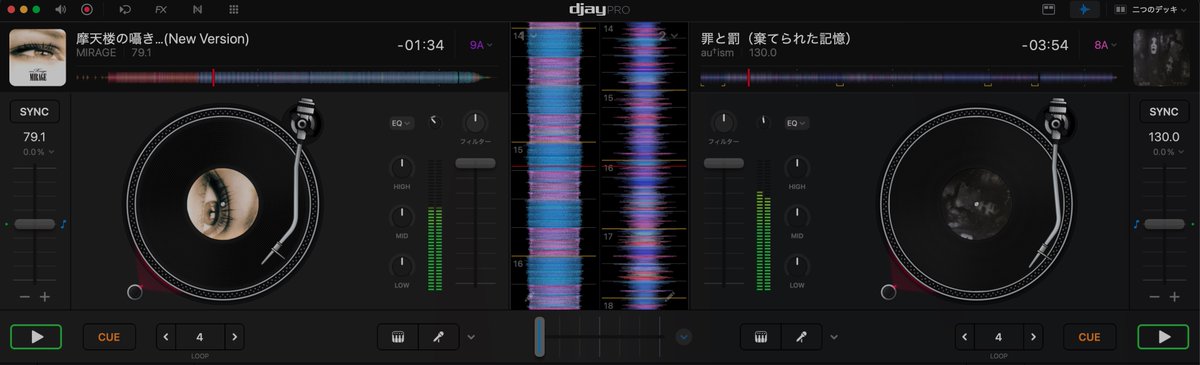Click the left deck HIGH EQ knob

[x=401, y=168]
